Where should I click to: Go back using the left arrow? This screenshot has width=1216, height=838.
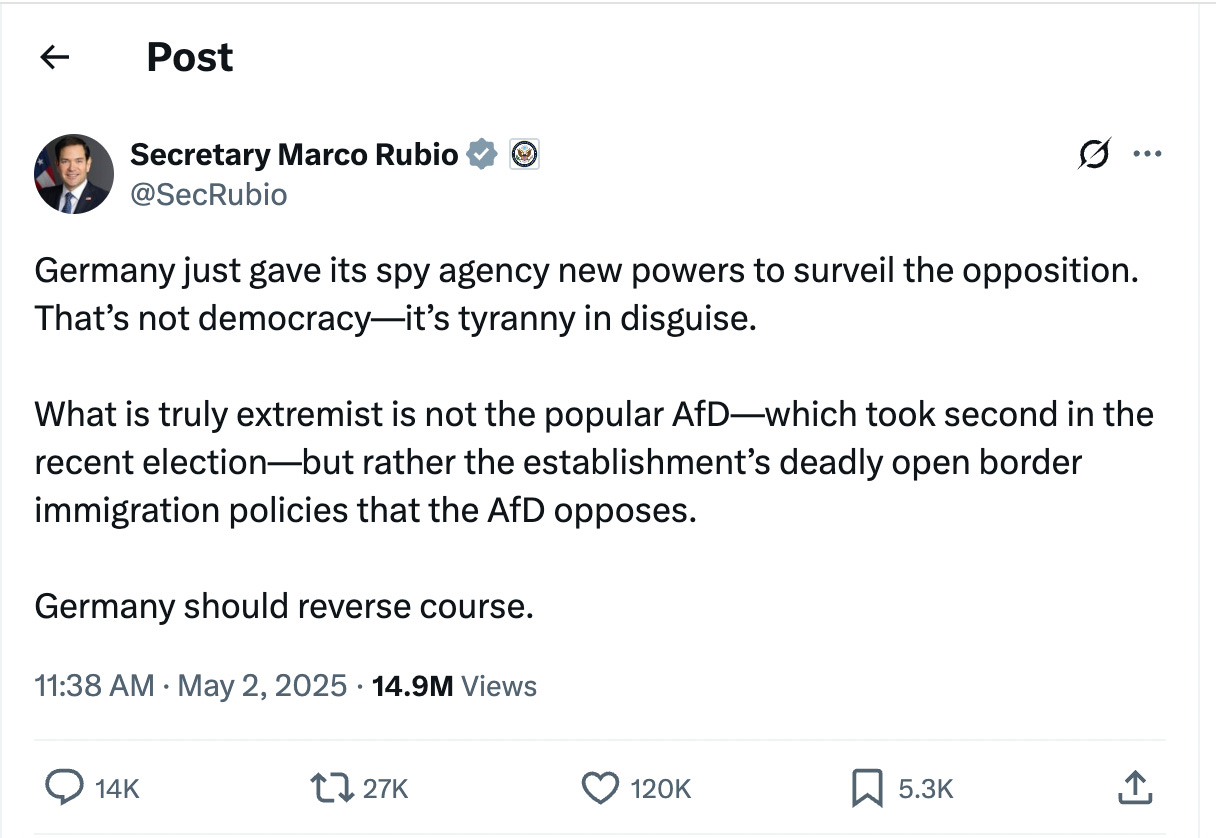55,58
